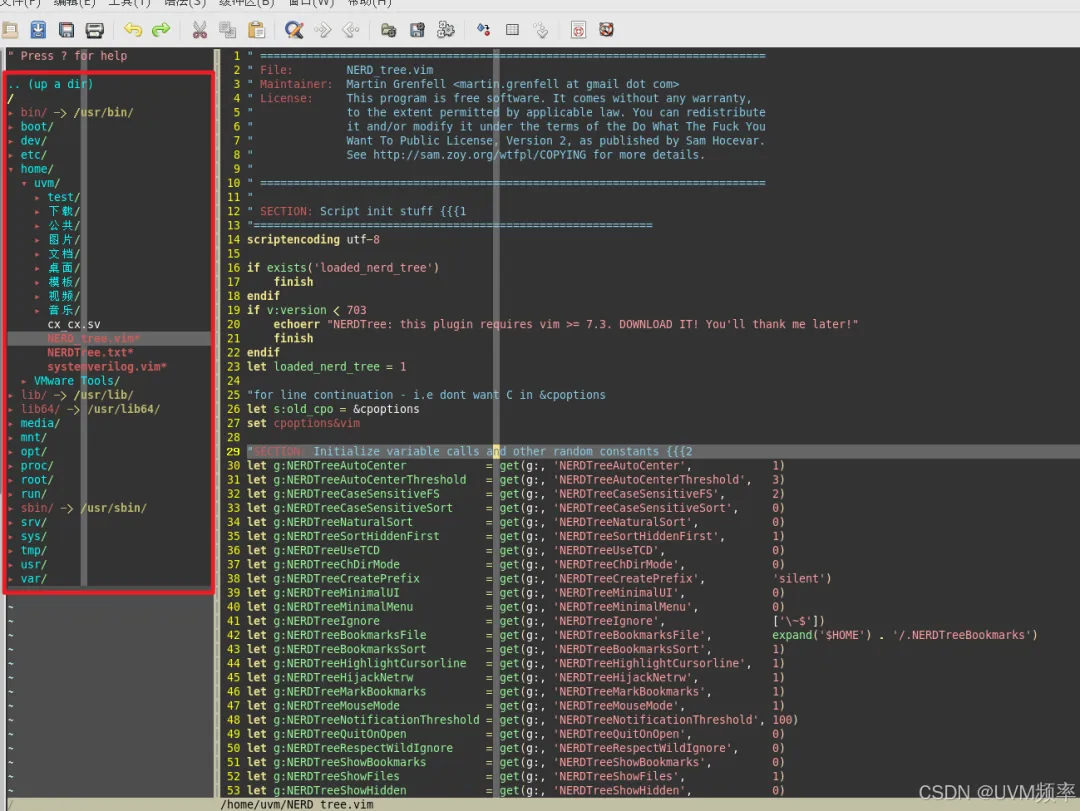1080x811 pixels.
Task: Click the Print toolbar icon
Action: pyautogui.click(x=95, y=30)
